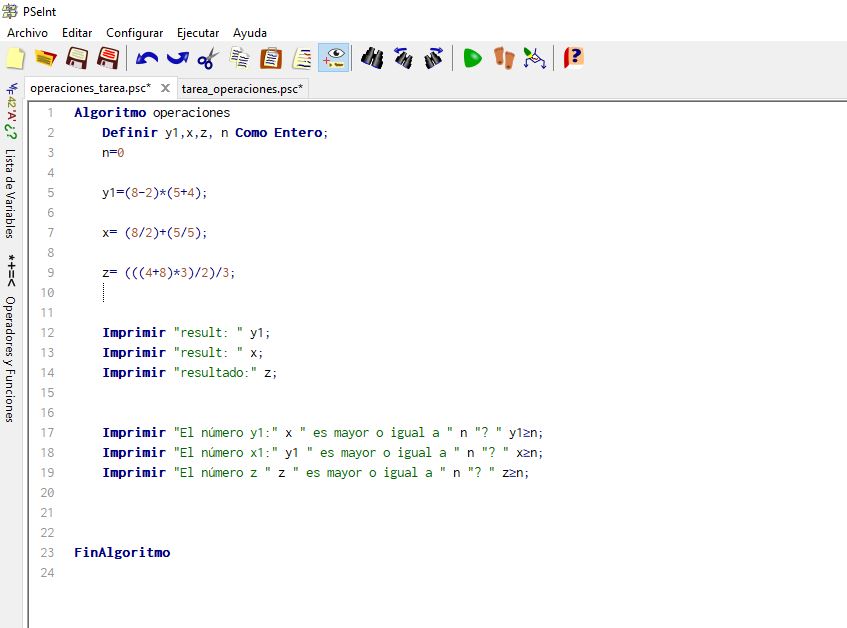Open the Configurar menu
Viewport: 847px width, 628px height.
tap(135, 33)
